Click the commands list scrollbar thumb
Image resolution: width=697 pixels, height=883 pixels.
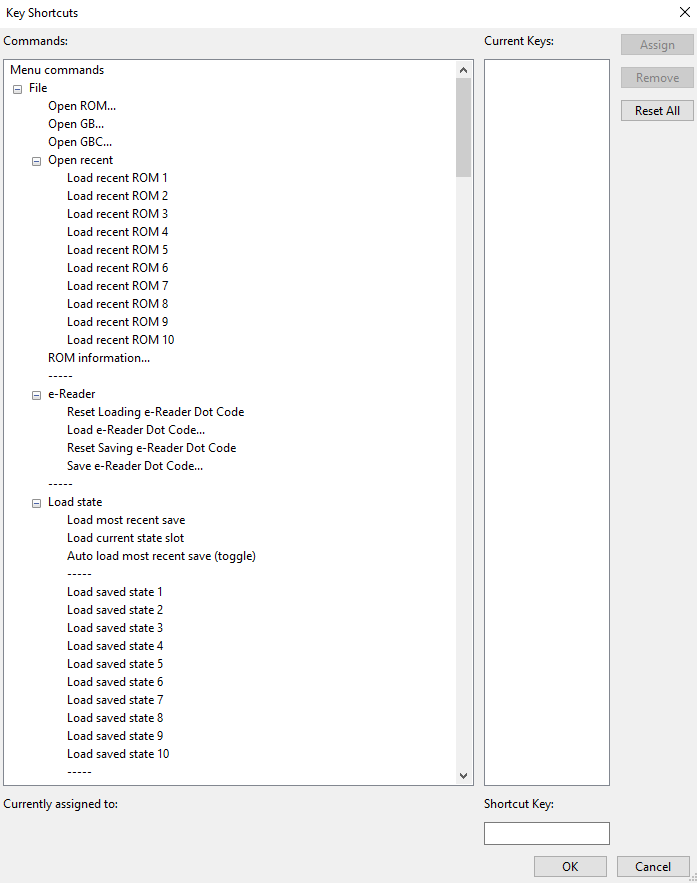[x=463, y=128]
